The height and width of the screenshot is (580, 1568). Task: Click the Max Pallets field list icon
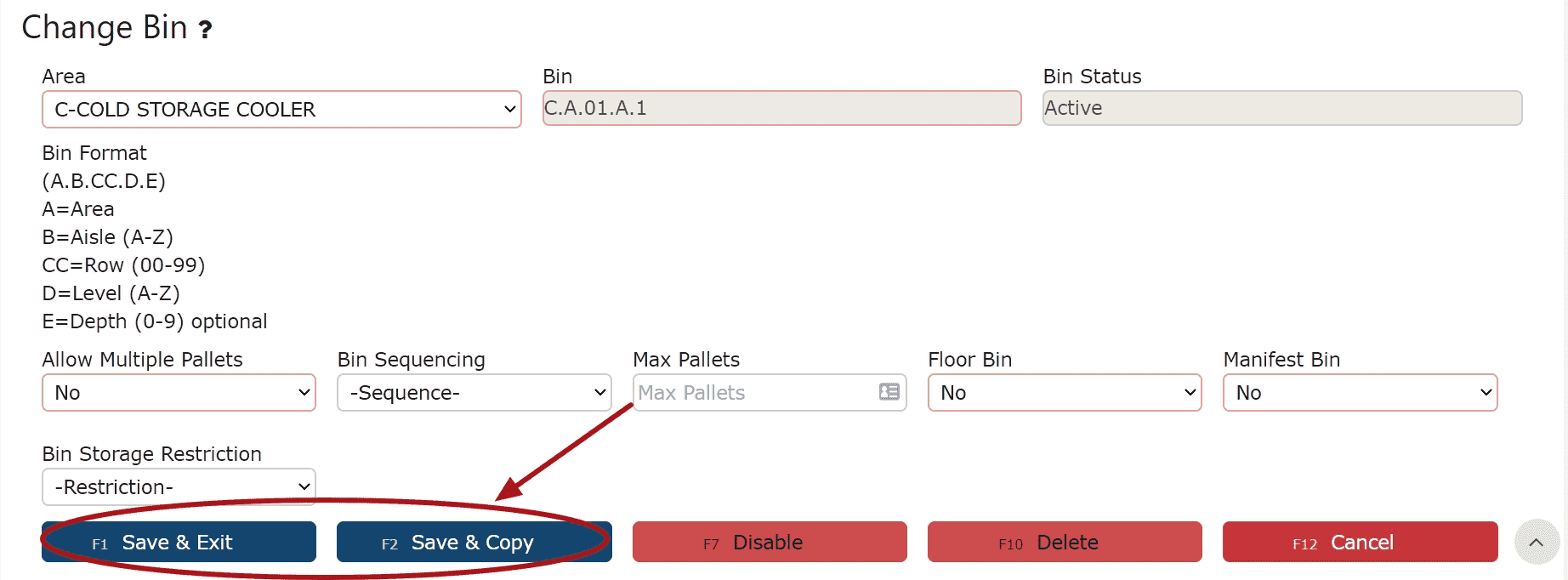point(889,391)
